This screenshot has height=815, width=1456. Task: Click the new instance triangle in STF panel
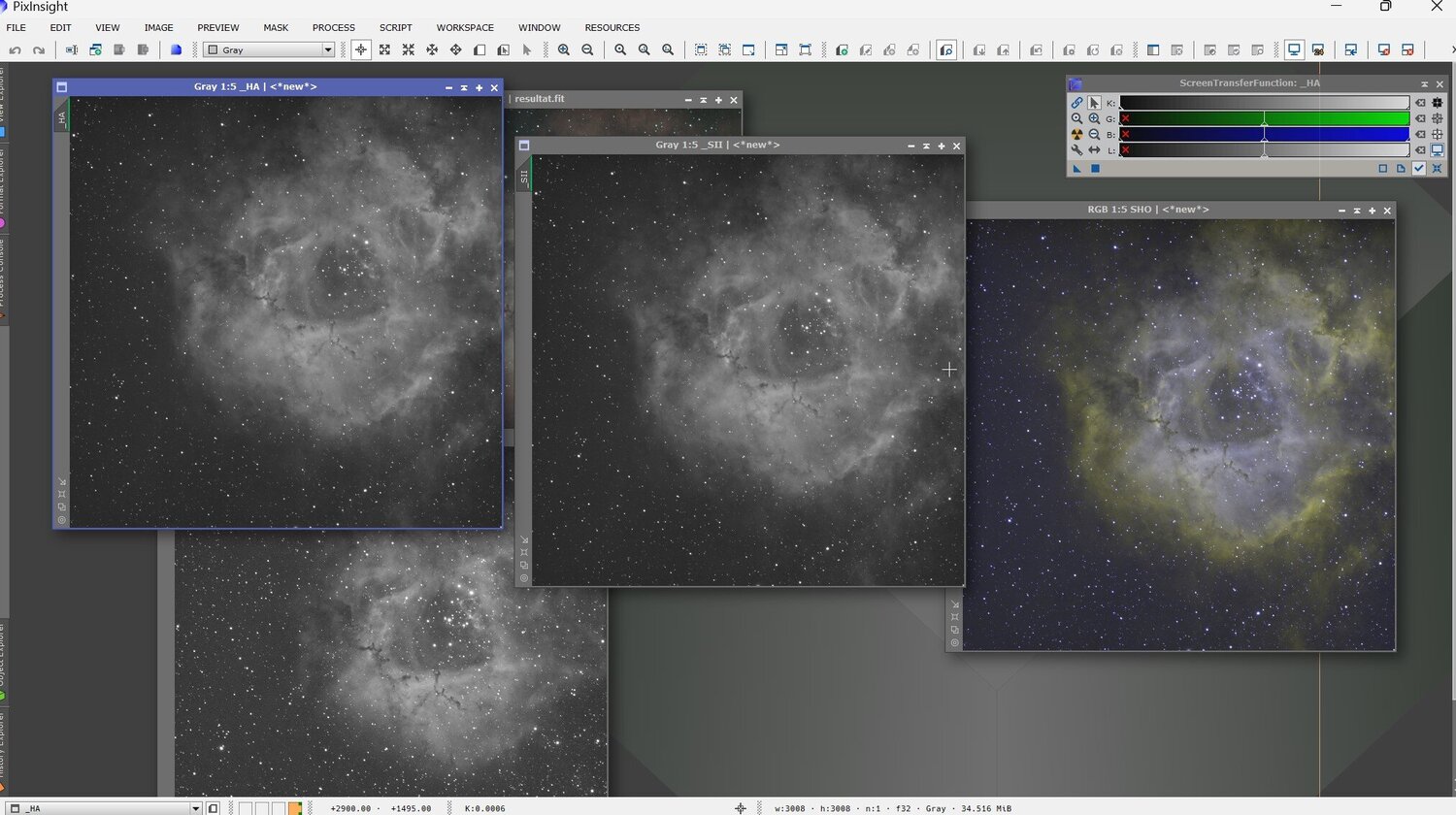pyautogui.click(x=1076, y=169)
